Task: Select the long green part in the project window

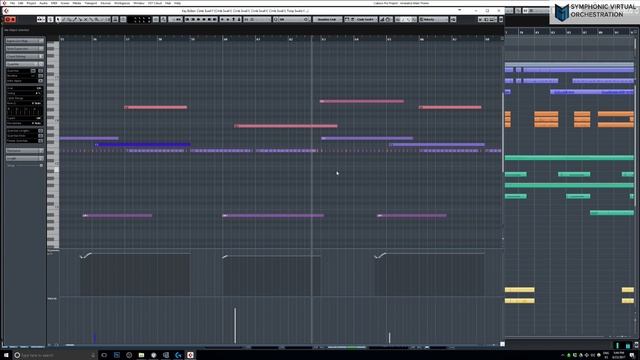Action: tap(569, 158)
